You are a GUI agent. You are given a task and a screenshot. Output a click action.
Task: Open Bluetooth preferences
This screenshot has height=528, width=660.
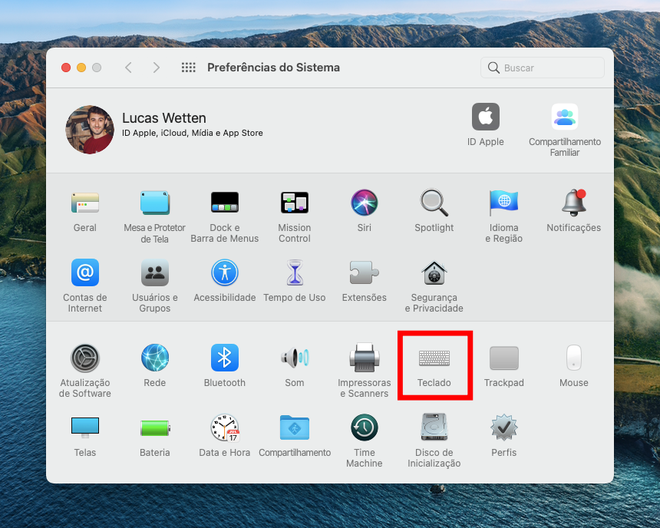click(225, 358)
